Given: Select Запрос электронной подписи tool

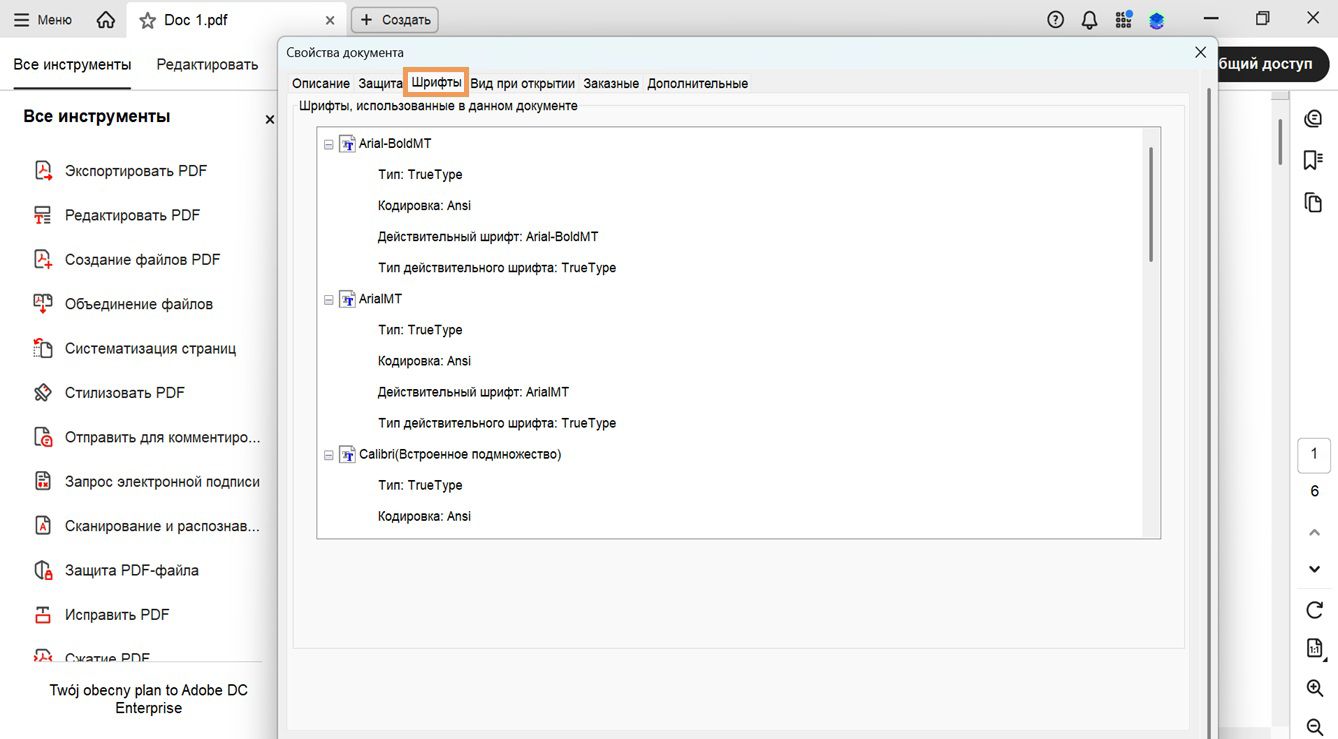Looking at the screenshot, I should [146, 482].
